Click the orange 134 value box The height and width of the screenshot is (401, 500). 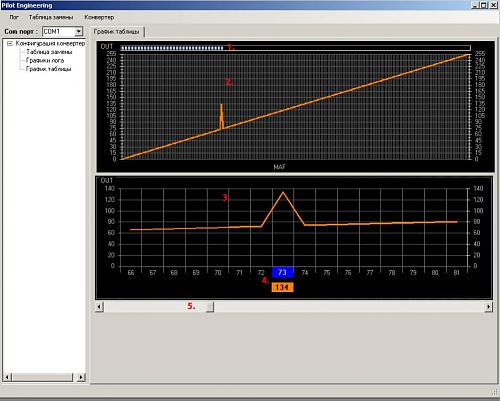(x=283, y=287)
